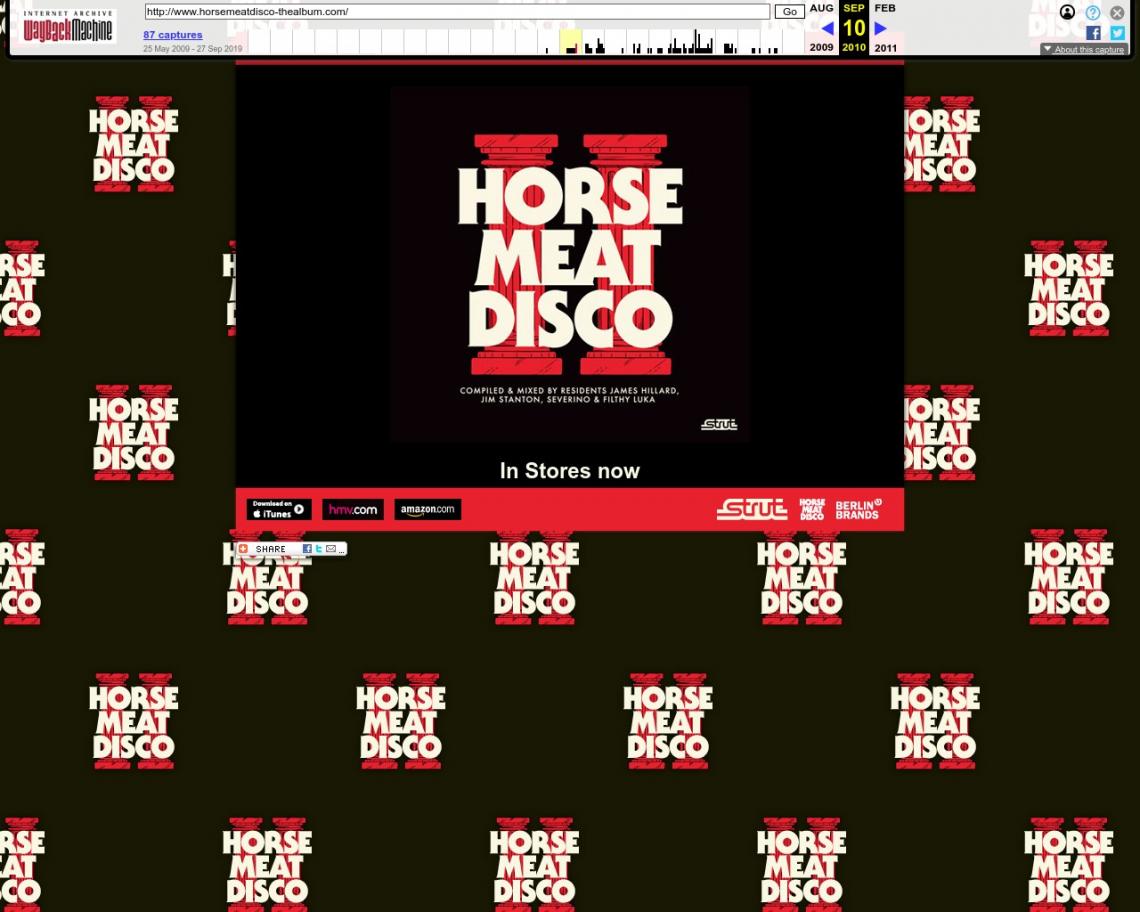Click the highlighted 2010 capture on sparkline

(x=571, y=41)
